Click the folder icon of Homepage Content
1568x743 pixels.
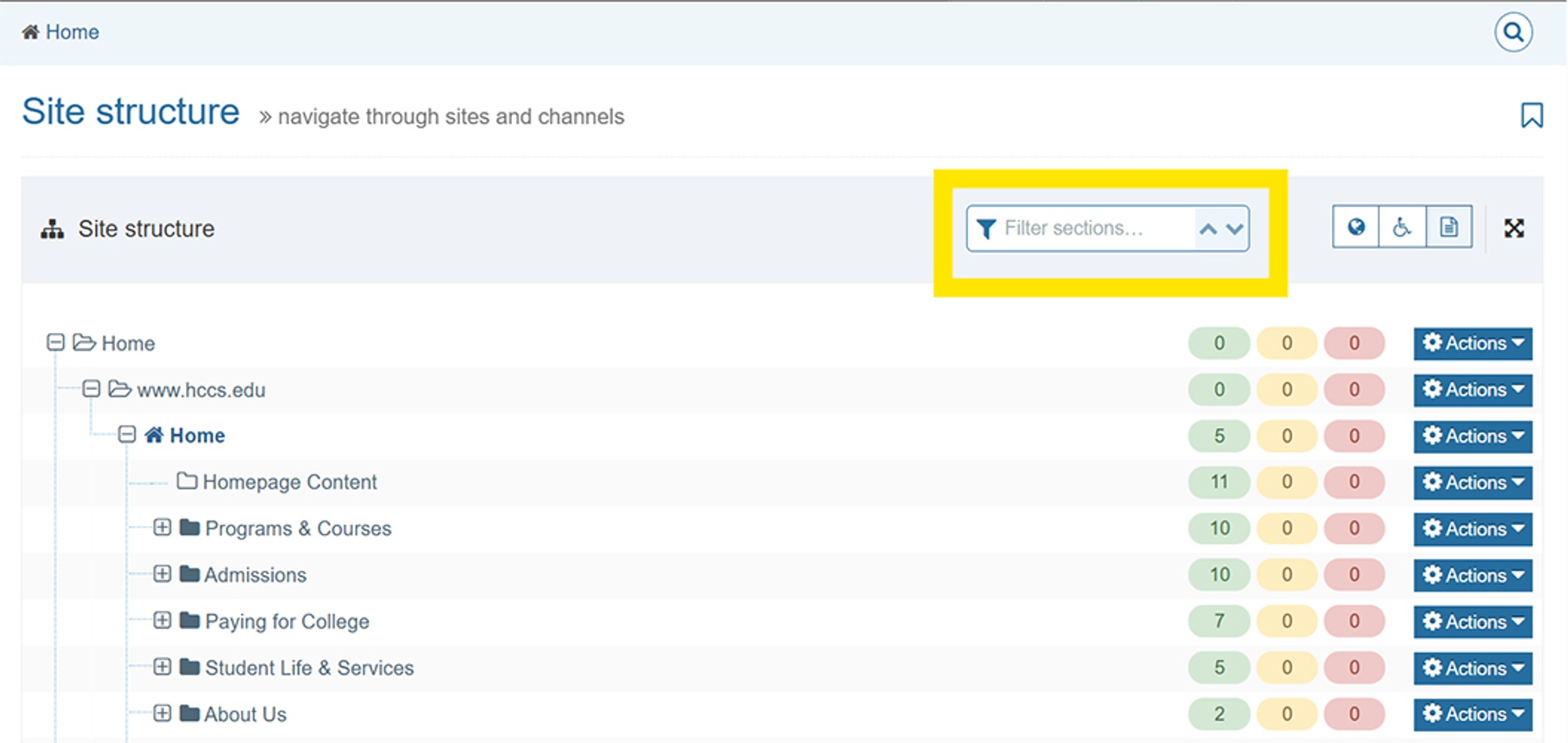[x=187, y=480]
